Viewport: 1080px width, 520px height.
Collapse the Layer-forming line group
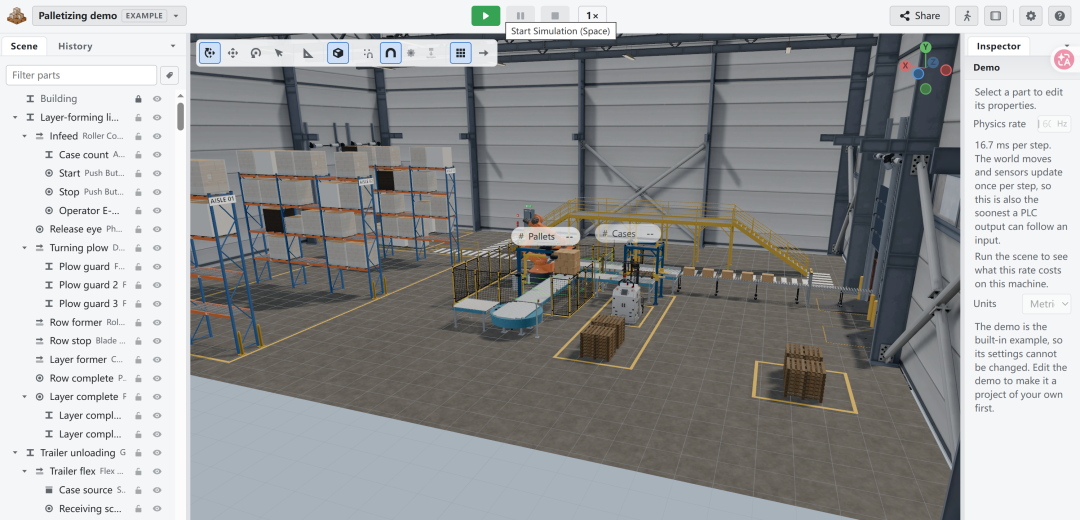[15, 118]
